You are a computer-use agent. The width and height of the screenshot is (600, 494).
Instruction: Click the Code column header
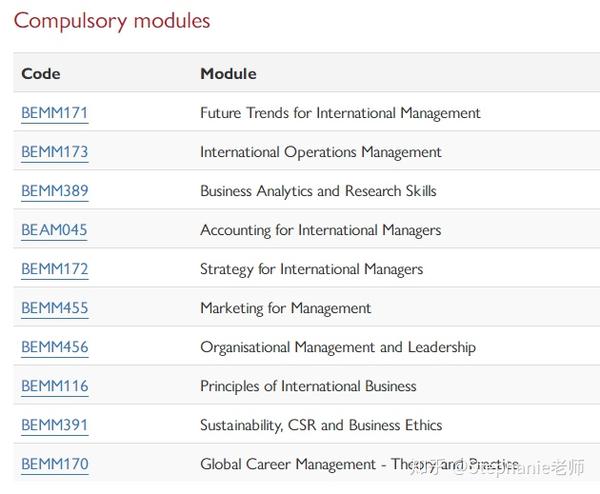tap(41, 73)
